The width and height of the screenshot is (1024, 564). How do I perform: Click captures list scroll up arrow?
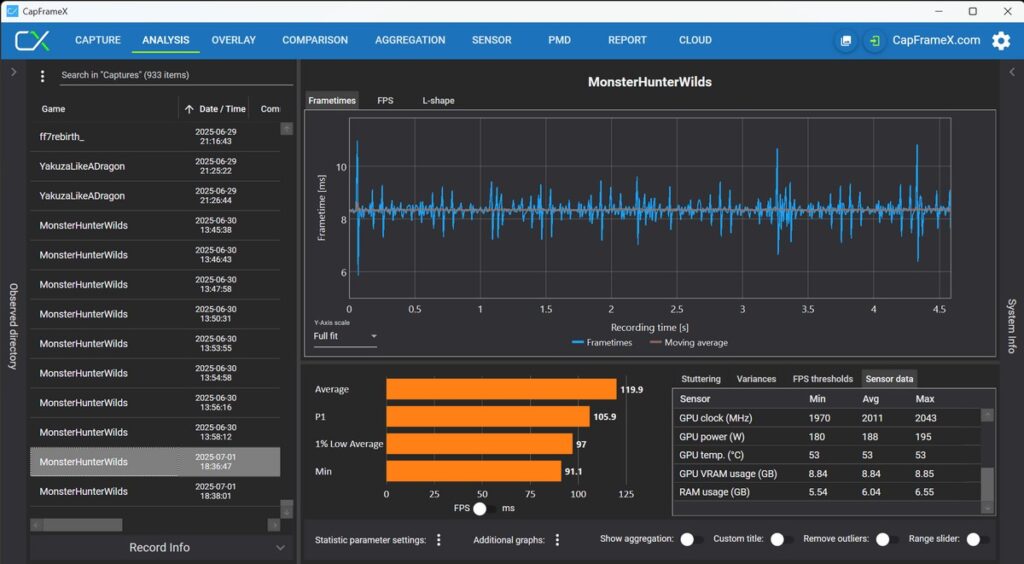click(x=287, y=129)
